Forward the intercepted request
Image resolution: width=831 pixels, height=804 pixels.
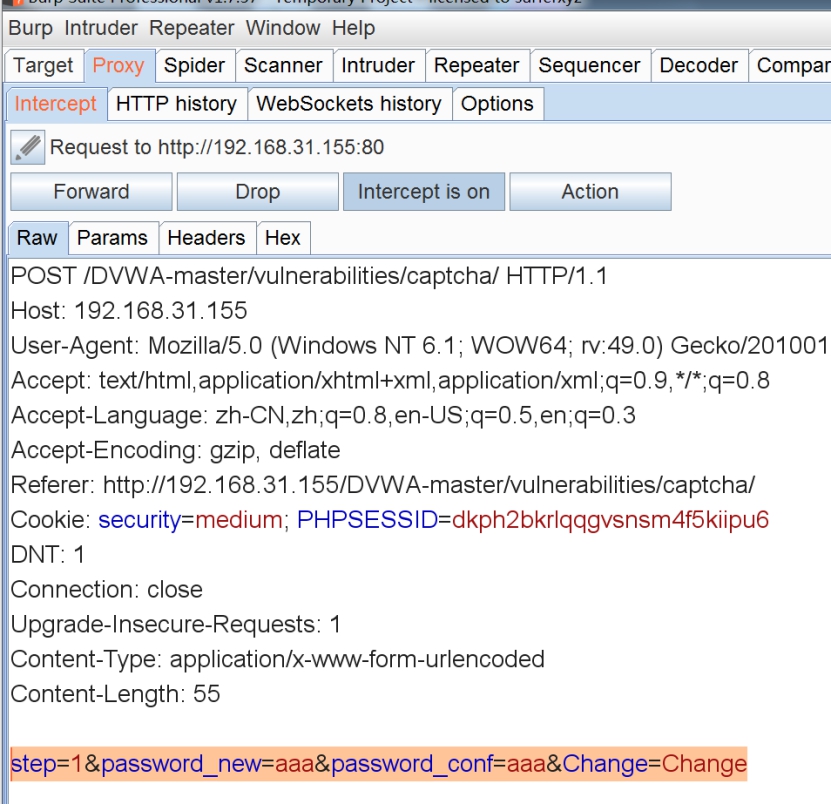coord(91,192)
